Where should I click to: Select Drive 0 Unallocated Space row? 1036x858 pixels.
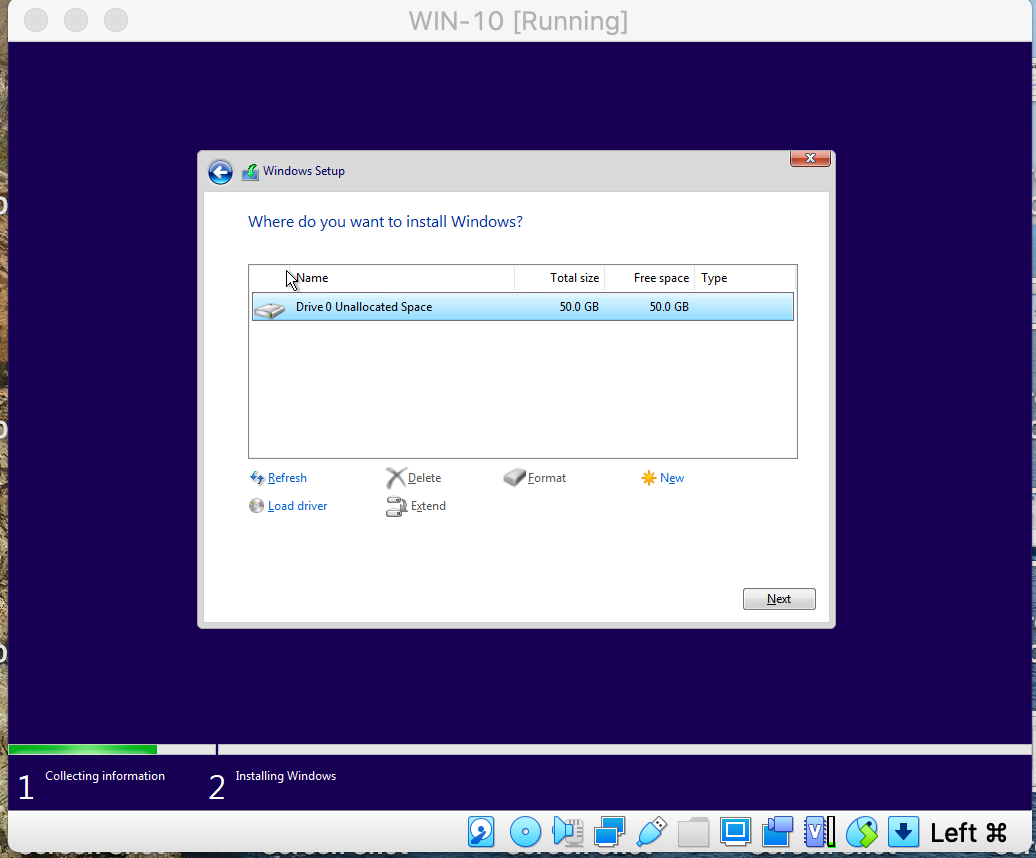[523, 306]
